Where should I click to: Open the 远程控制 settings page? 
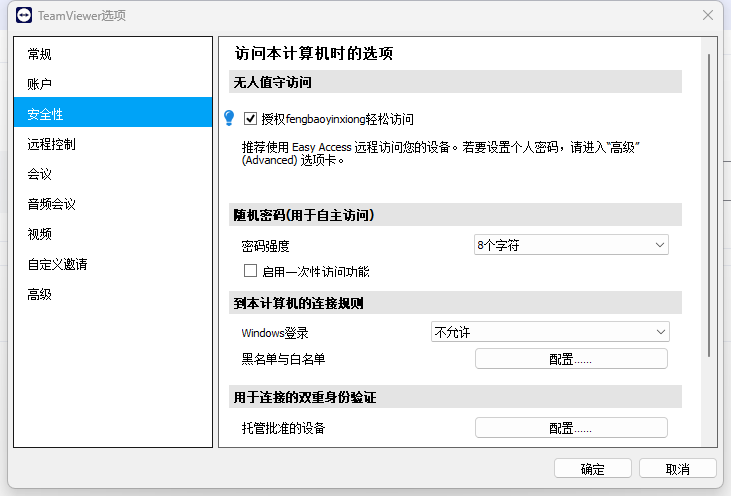[x=113, y=144]
